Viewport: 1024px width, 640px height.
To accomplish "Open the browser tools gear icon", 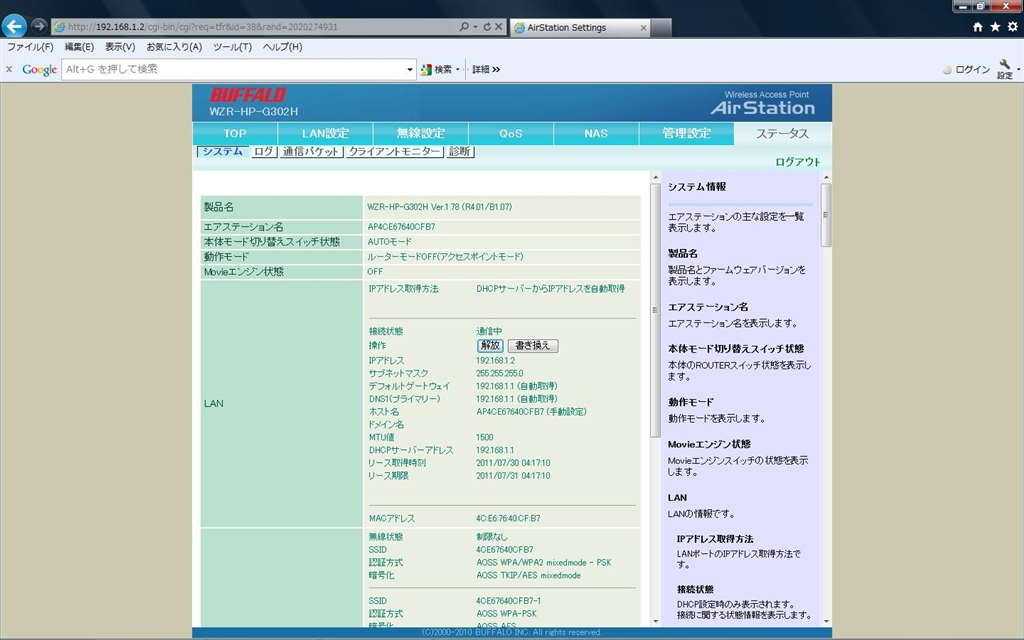I will (1011, 27).
